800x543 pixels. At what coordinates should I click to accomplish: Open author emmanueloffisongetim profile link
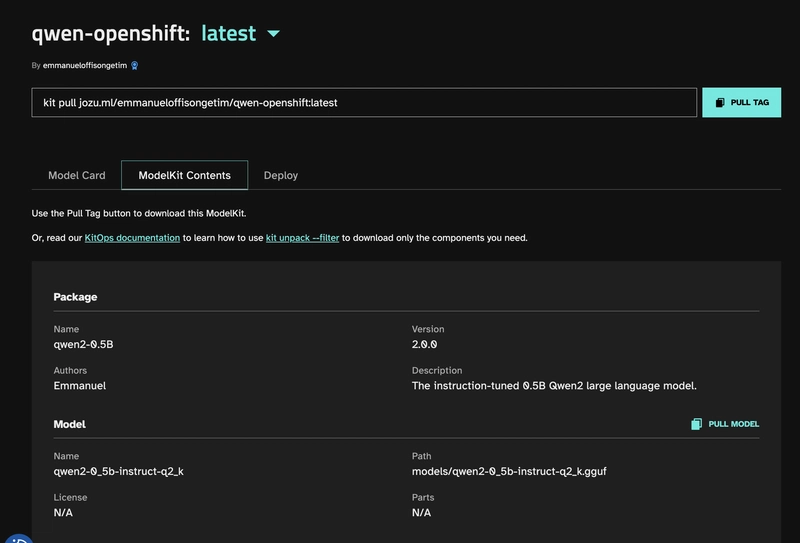85,65
